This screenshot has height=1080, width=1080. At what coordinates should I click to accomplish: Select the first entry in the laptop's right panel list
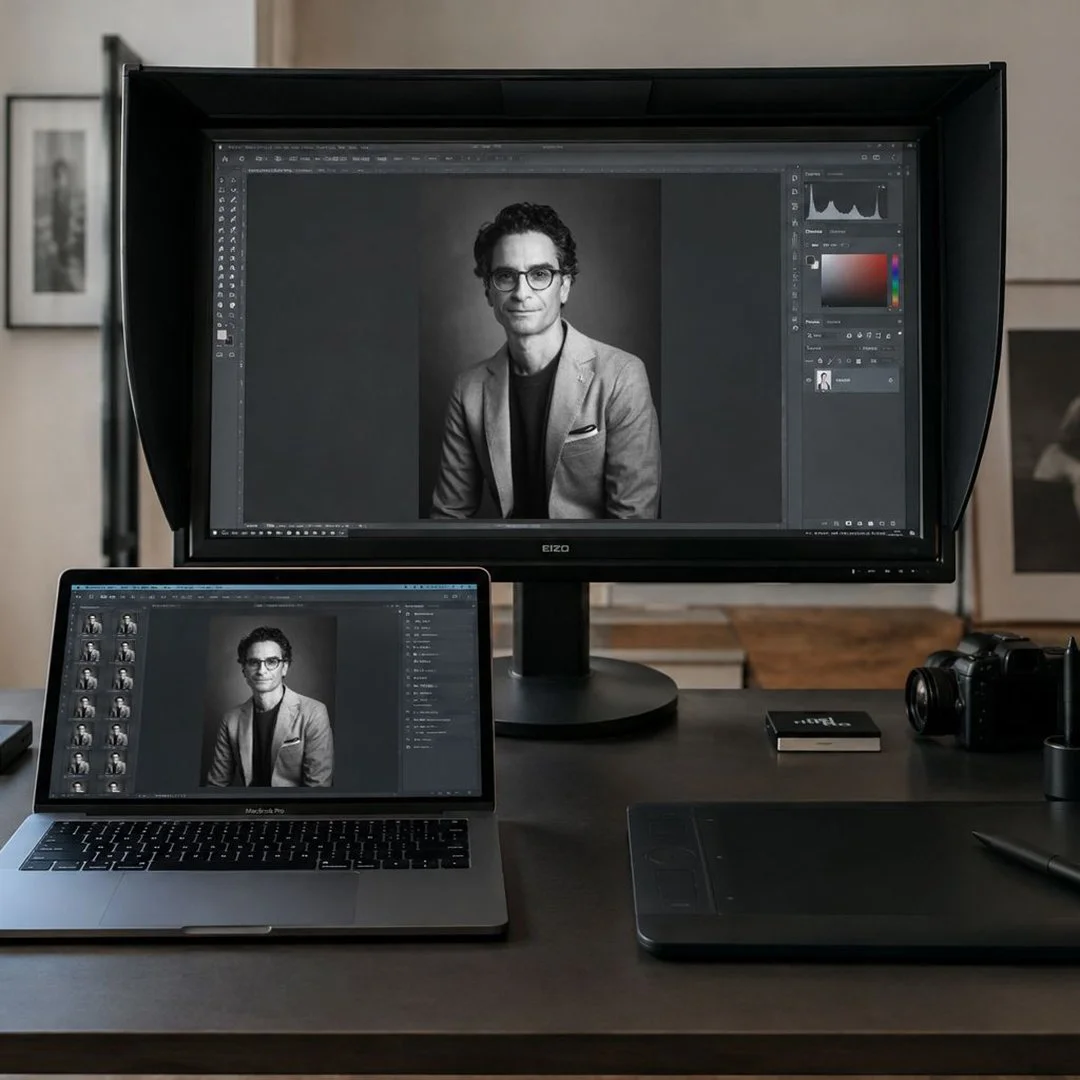(438, 614)
